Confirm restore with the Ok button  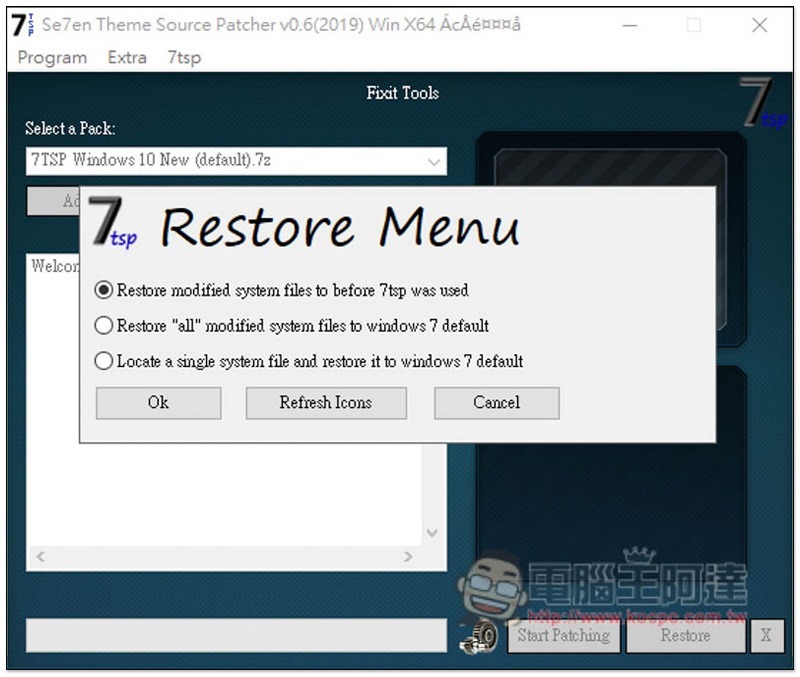[x=159, y=403]
